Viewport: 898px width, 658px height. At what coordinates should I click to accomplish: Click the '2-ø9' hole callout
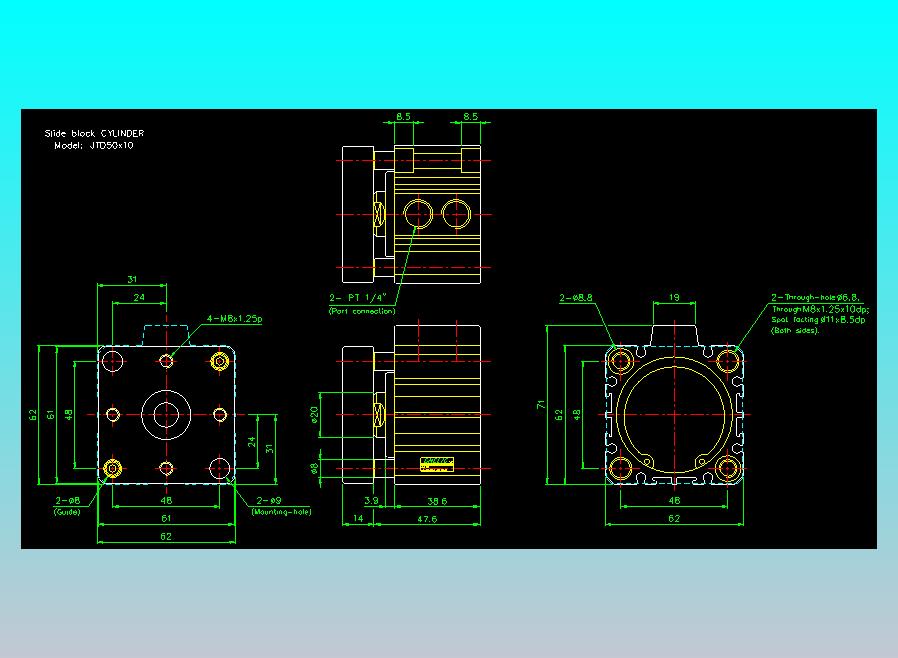pyautogui.click(x=269, y=501)
